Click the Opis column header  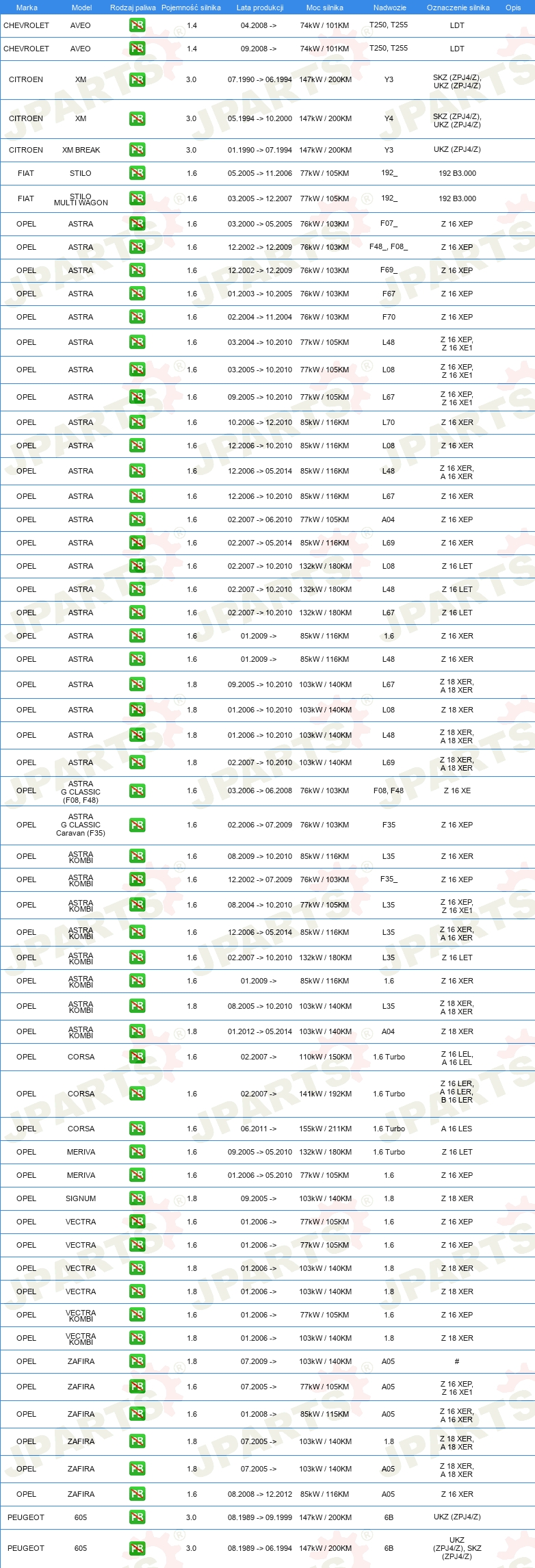[x=513, y=8]
